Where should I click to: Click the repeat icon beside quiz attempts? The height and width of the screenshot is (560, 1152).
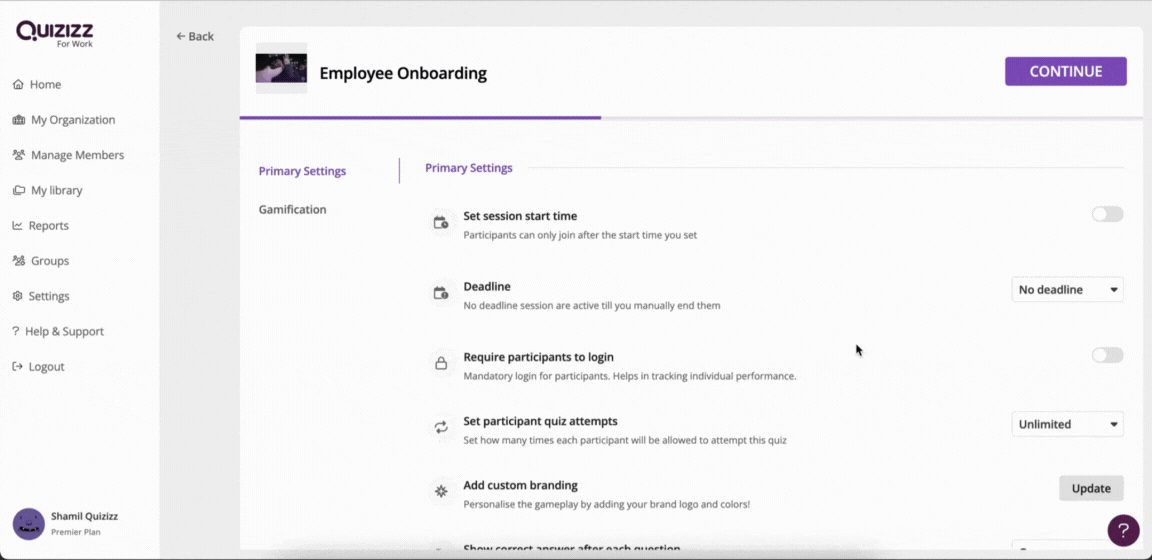[x=441, y=427]
